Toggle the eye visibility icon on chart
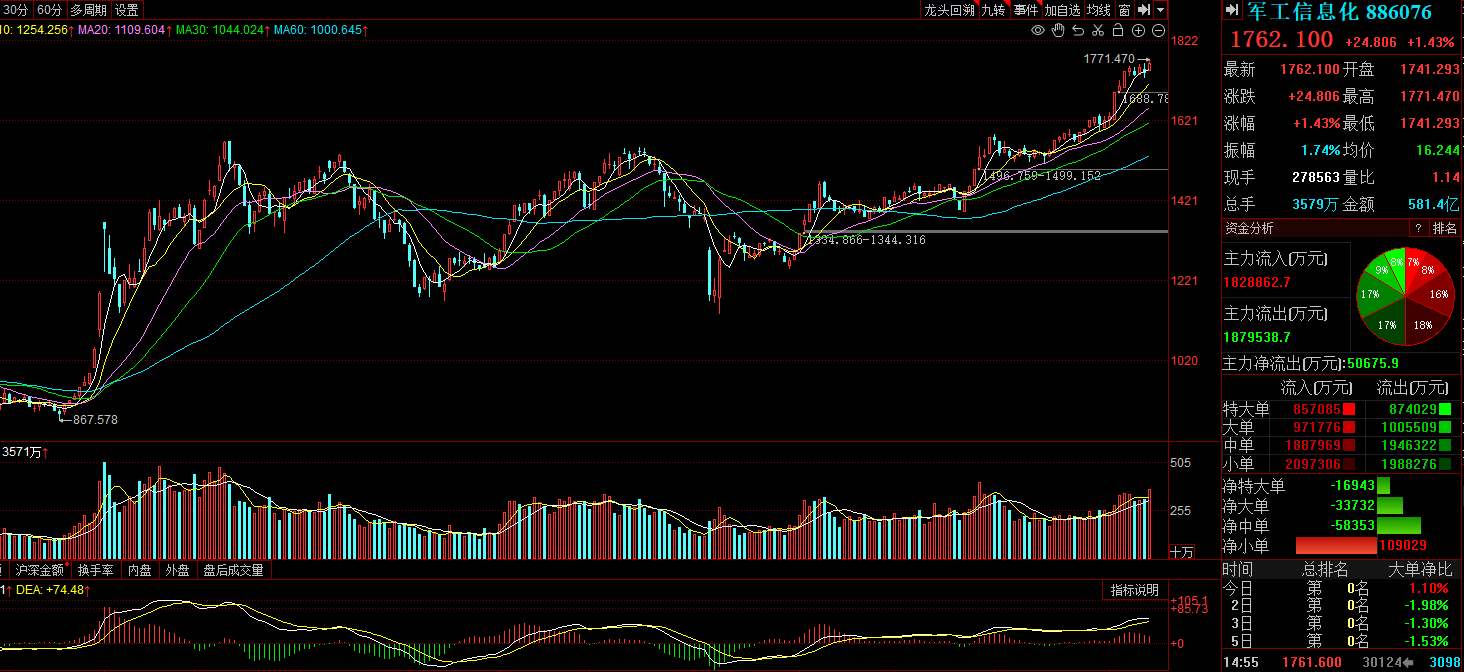1464x672 pixels. tap(1038, 31)
